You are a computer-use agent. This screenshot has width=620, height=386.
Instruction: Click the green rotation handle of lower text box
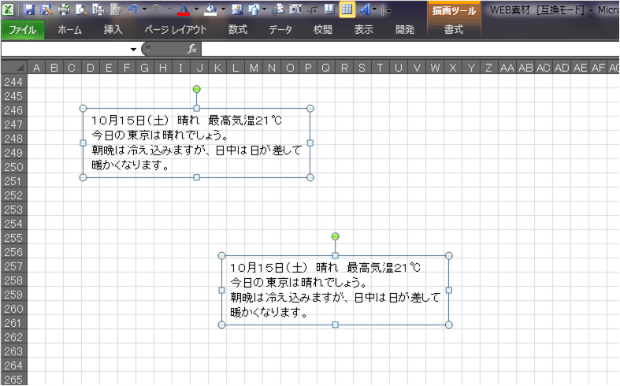click(335, 237)
